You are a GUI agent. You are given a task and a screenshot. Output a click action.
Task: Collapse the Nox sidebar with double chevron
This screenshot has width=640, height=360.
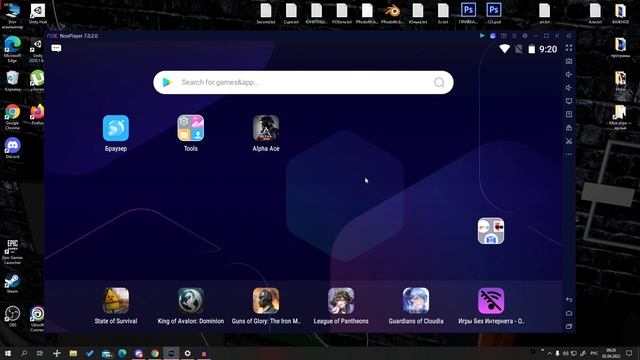[569, 36]
